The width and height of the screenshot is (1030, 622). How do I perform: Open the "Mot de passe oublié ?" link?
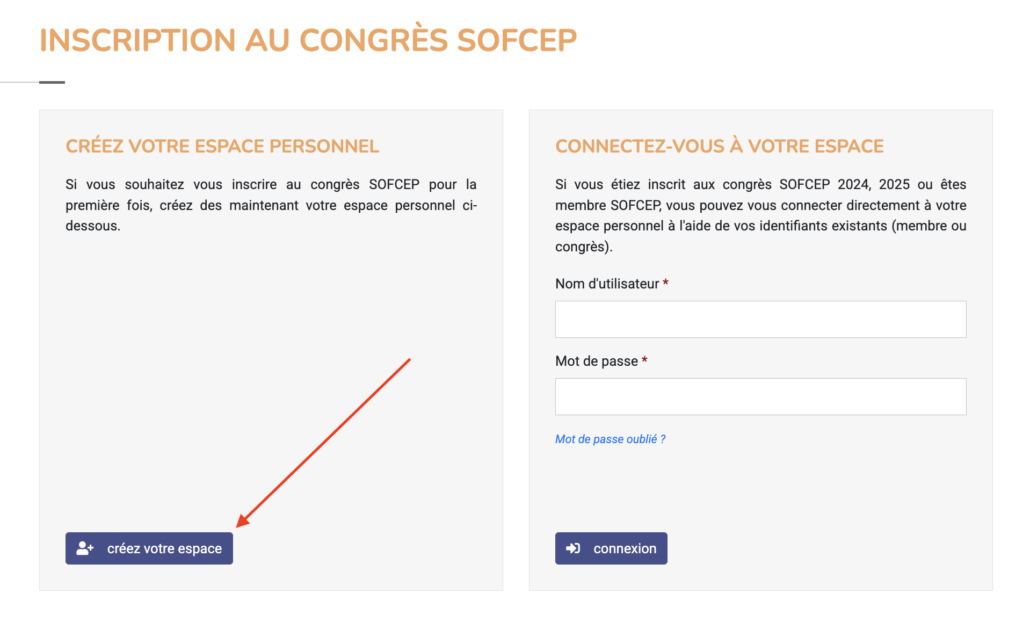coord(610,439)
